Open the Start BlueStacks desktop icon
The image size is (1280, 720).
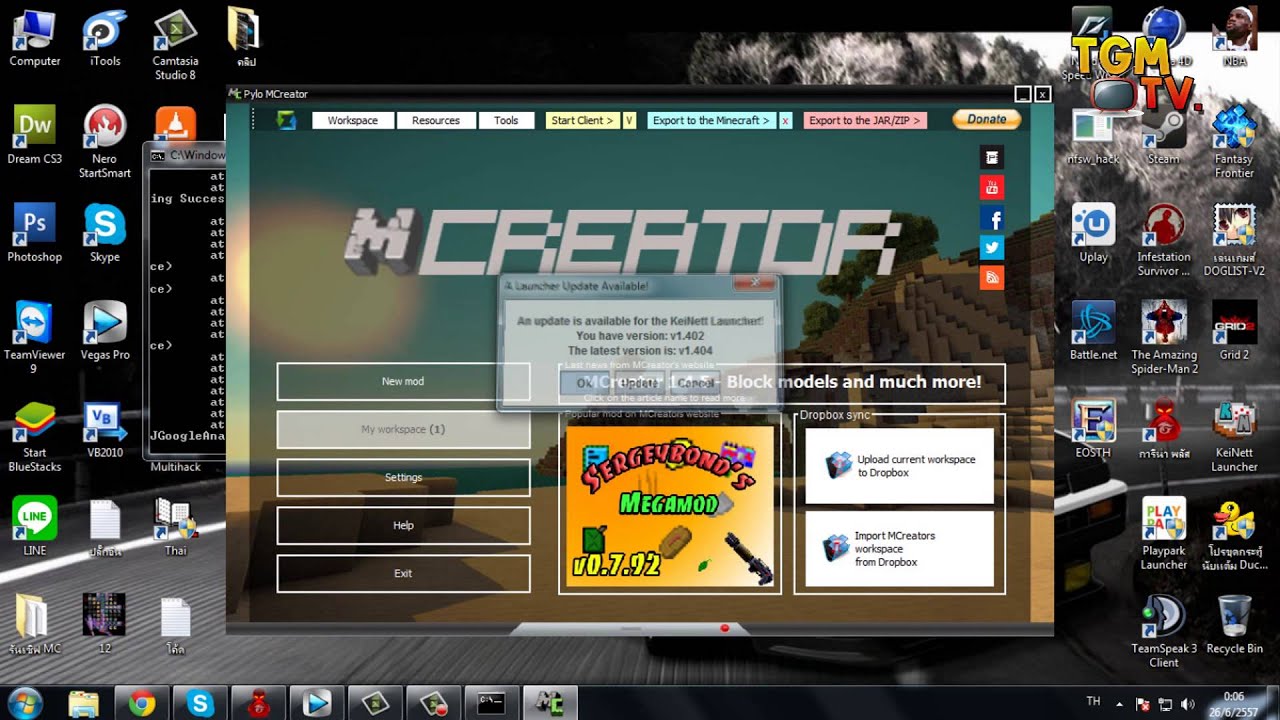tap(35, 436)
